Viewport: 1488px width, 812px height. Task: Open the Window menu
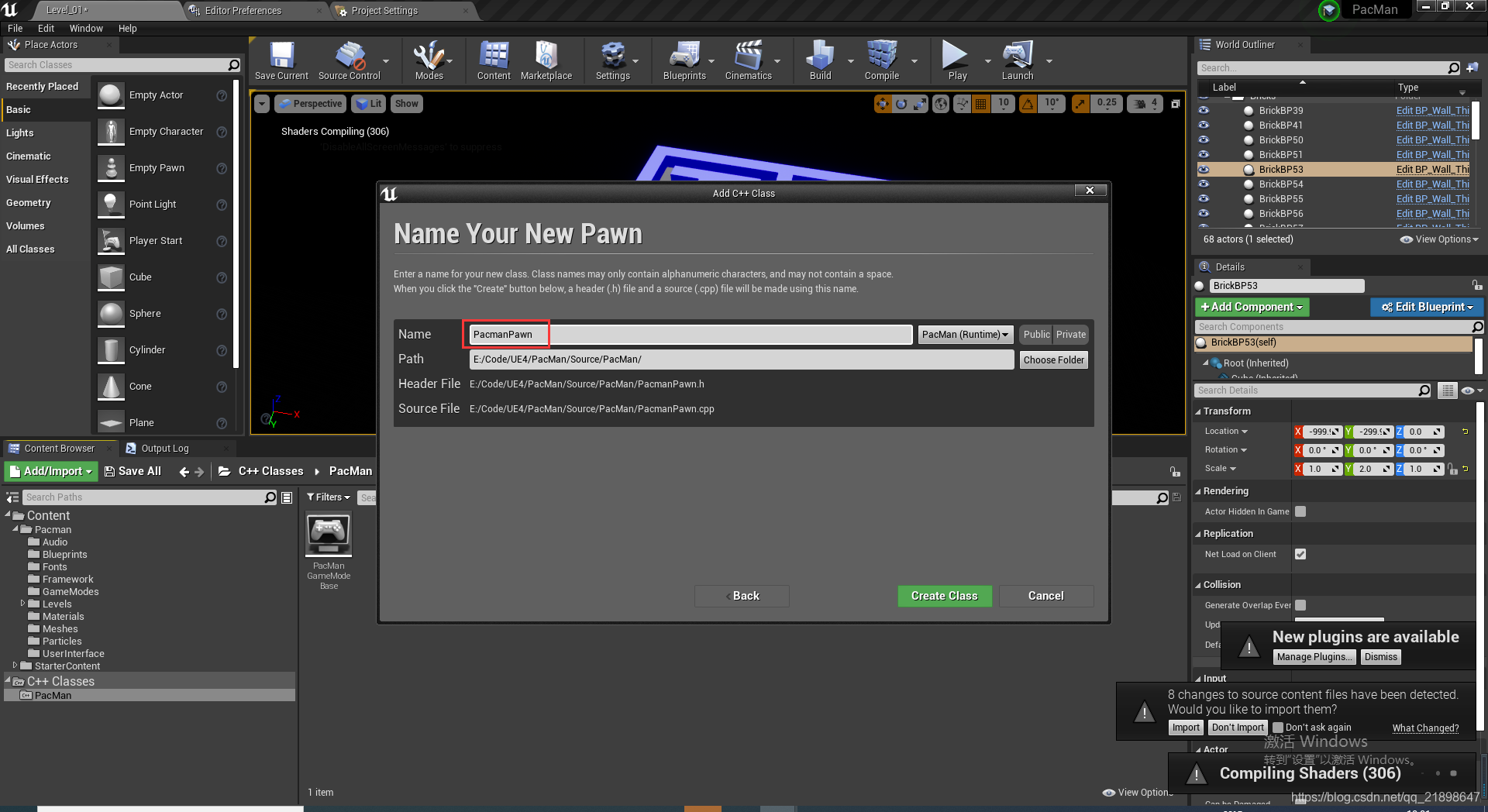(86, 29)
